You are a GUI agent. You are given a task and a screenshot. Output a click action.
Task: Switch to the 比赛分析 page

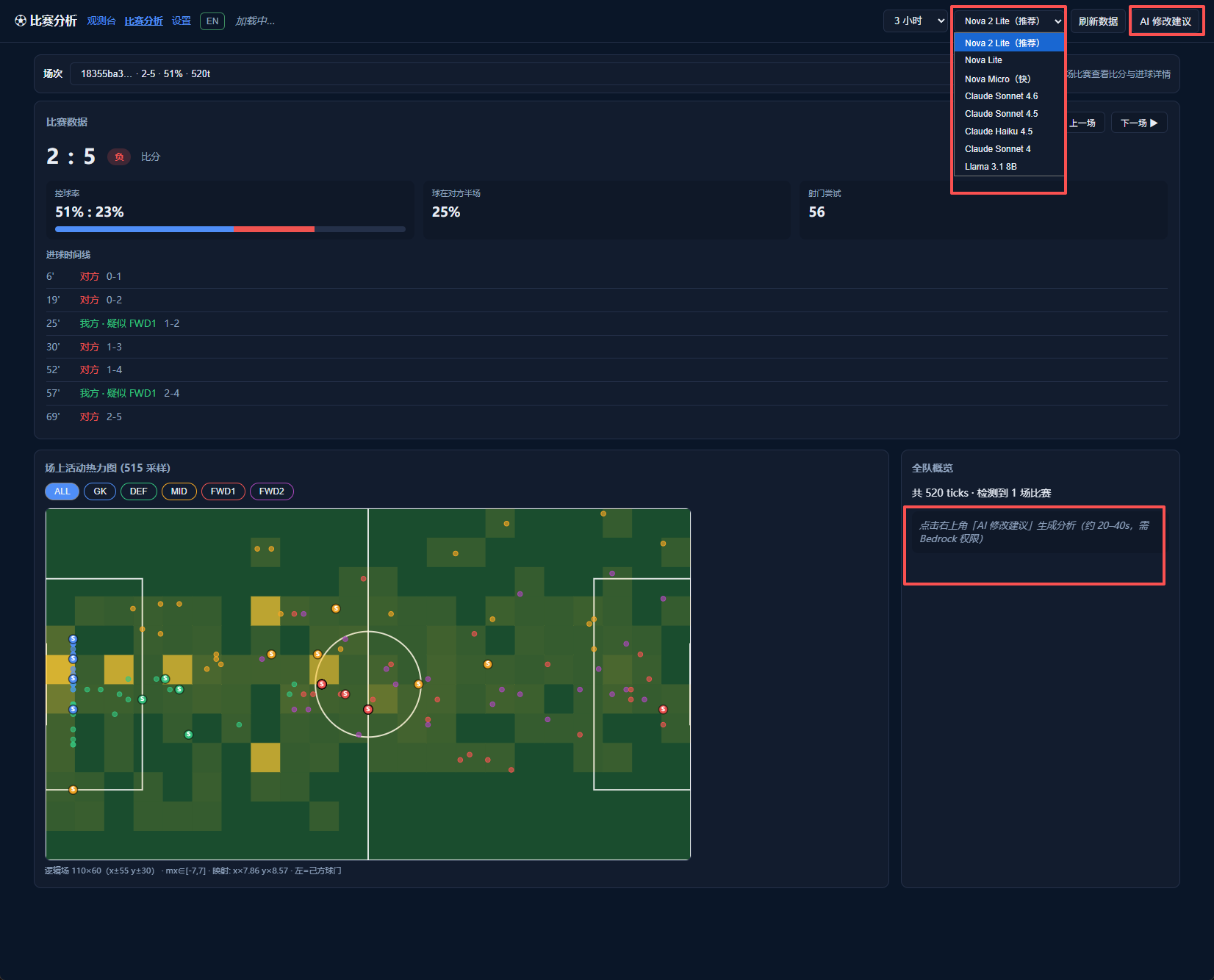tap(144, 21)
